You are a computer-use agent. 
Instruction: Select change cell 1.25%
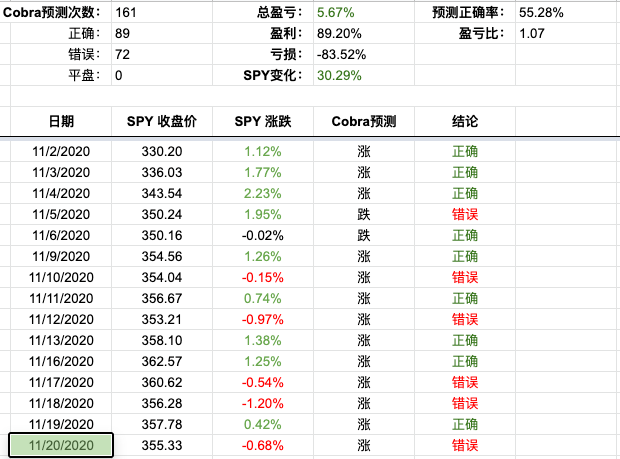(x=263, y=361)
